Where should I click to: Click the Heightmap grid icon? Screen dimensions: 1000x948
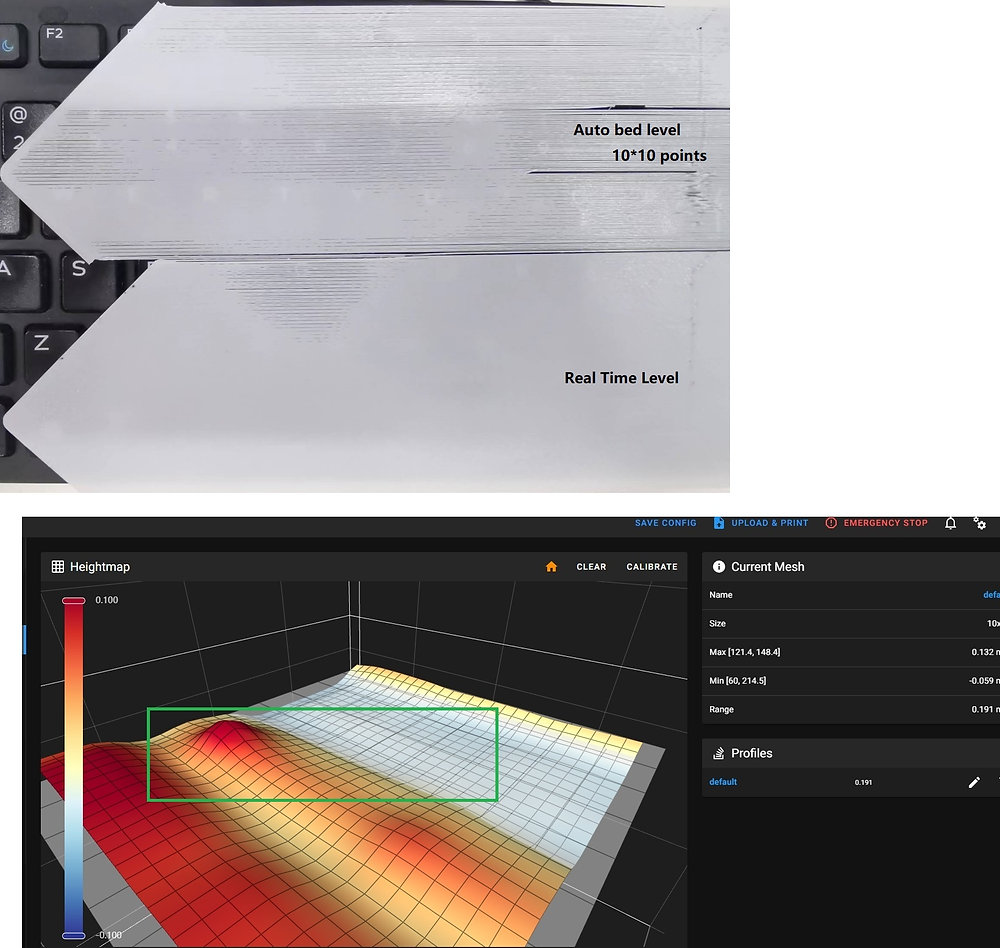click(57, 566)
